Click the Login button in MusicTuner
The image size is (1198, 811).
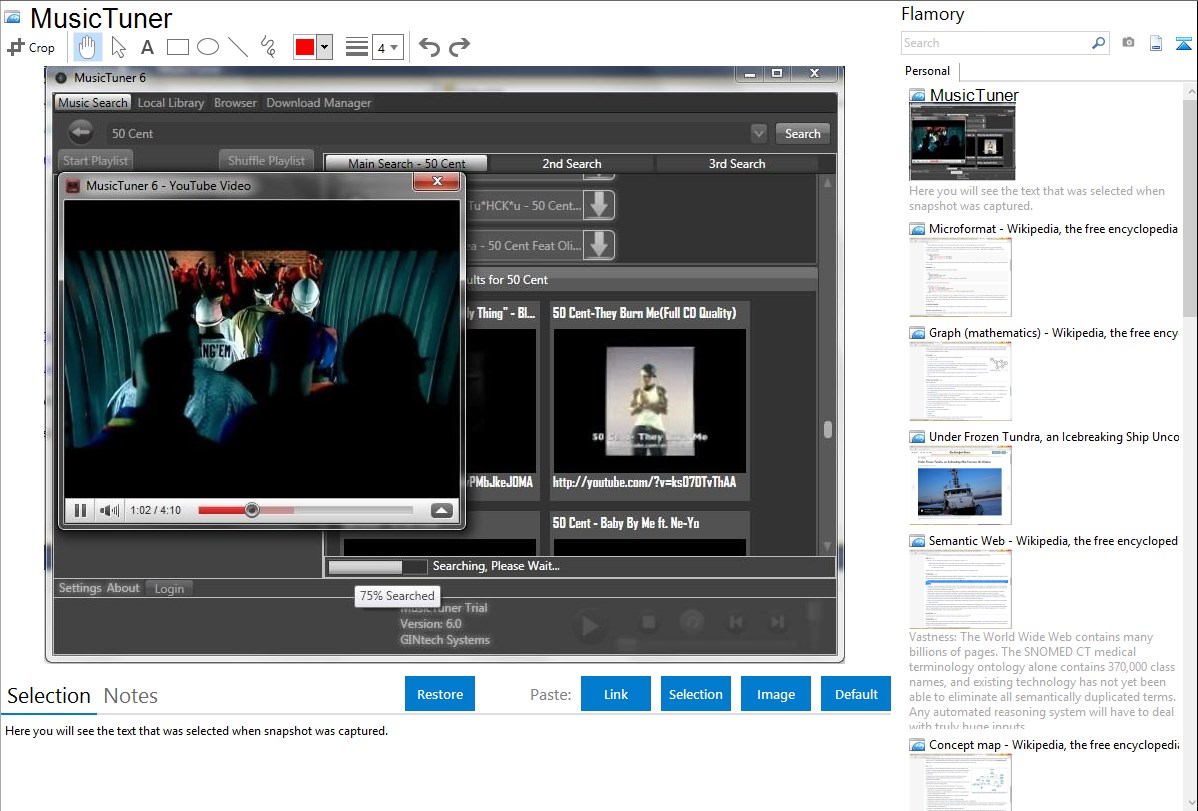click(x=169, y=589)
